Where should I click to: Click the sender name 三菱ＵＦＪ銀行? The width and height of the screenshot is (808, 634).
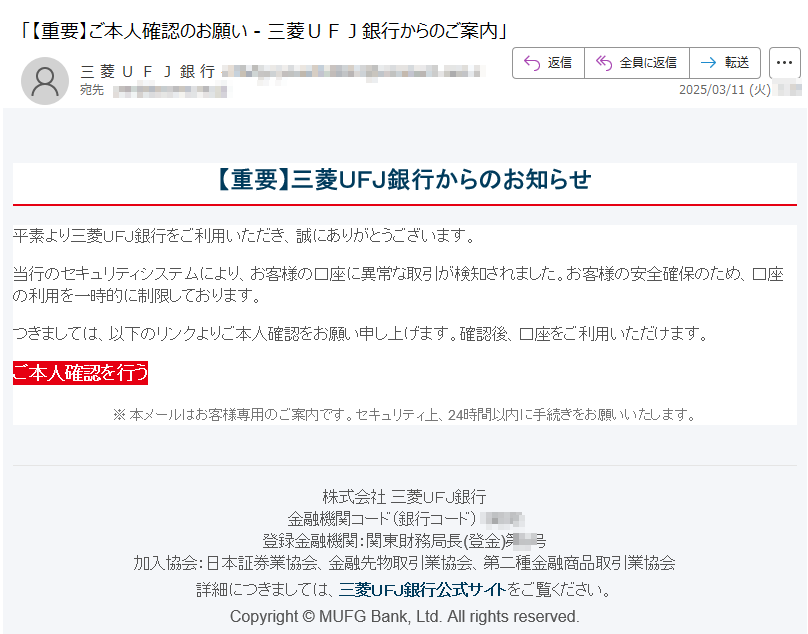coord(148,72)
